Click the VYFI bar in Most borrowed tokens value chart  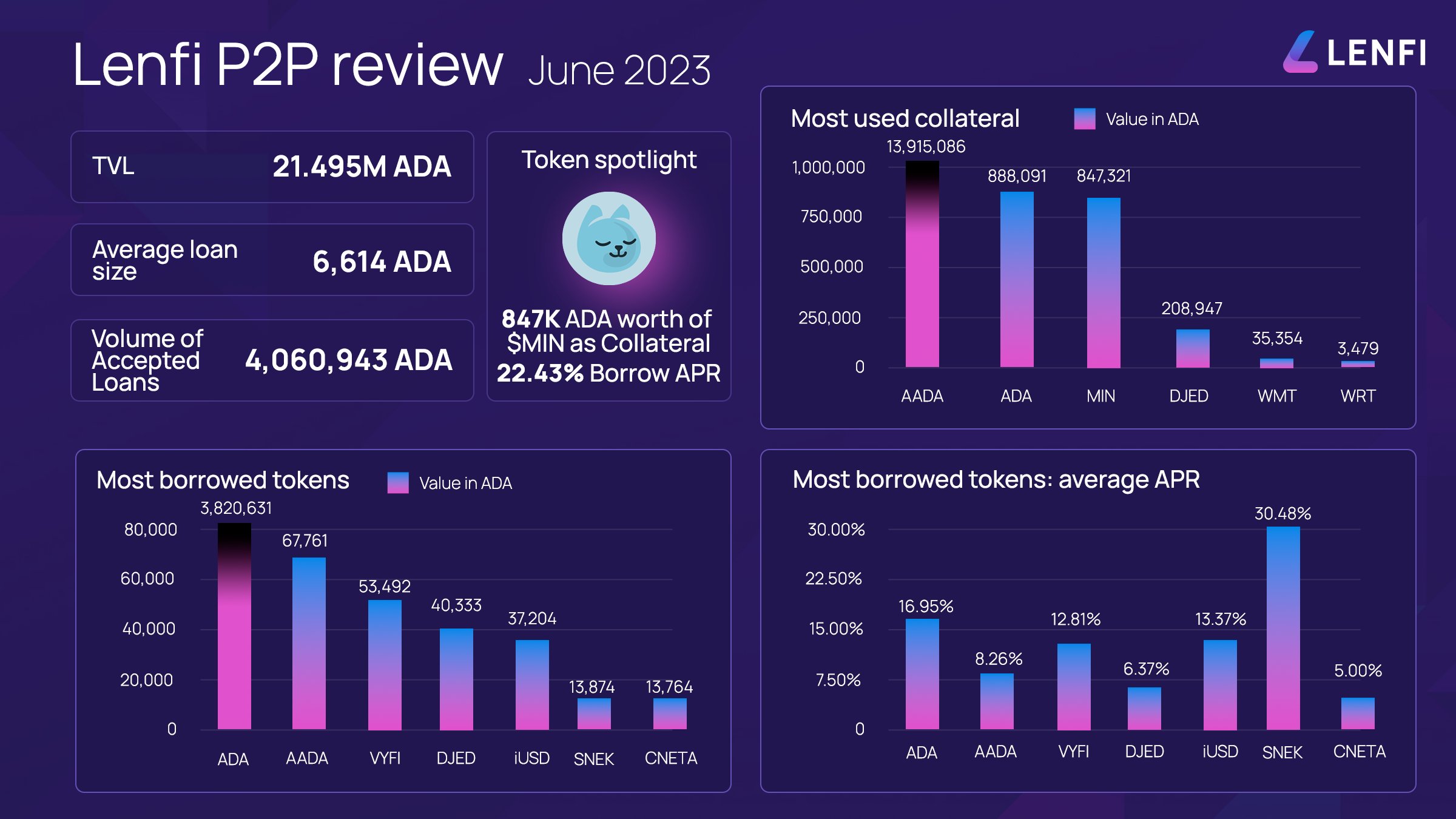click(x=385, y=665)
